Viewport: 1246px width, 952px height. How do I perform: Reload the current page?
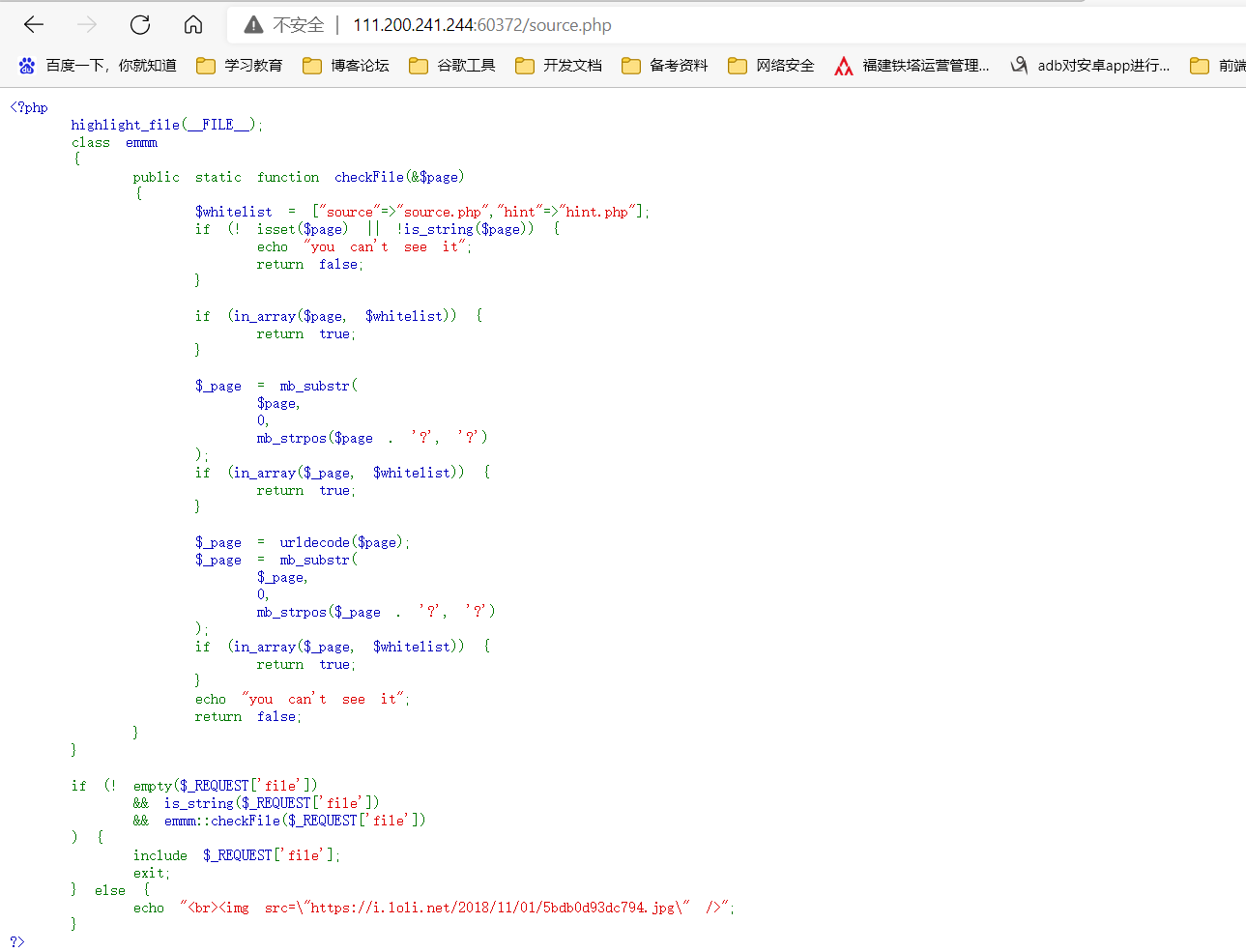[x=140, y=24]
